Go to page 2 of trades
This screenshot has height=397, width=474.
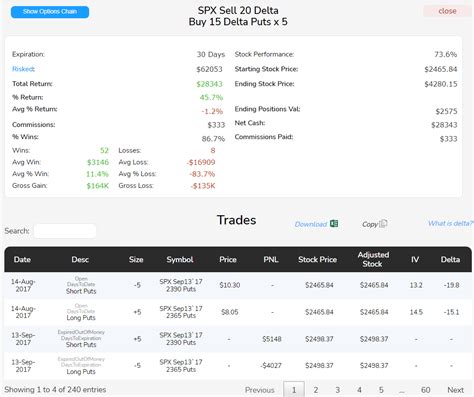tap(316, 390)
